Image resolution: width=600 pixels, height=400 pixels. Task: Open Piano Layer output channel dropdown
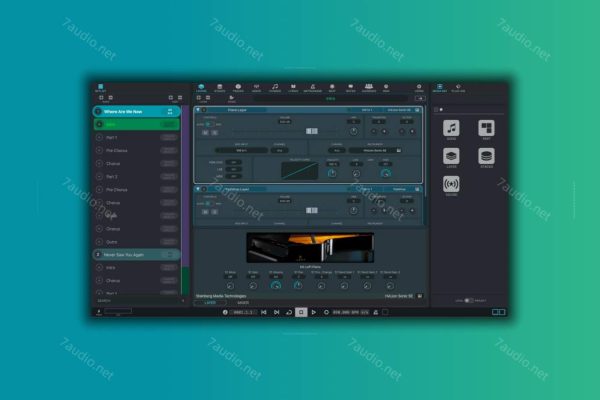337,150
